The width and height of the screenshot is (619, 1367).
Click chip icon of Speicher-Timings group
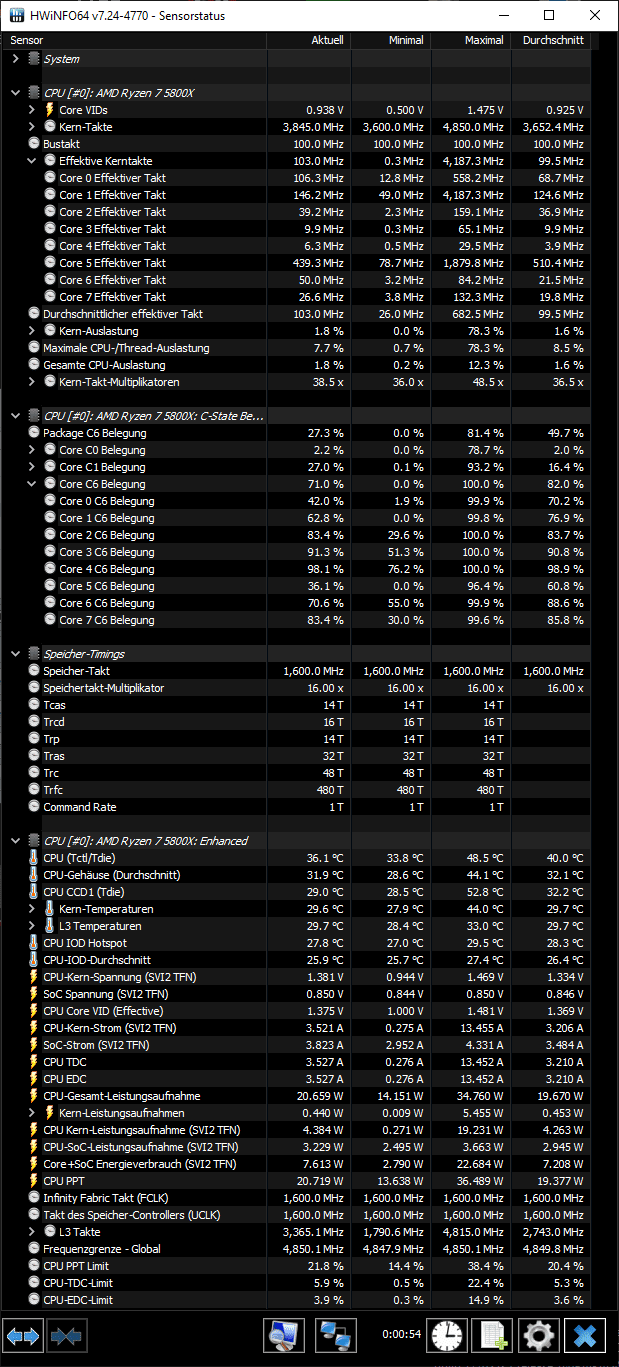[34, 653]
